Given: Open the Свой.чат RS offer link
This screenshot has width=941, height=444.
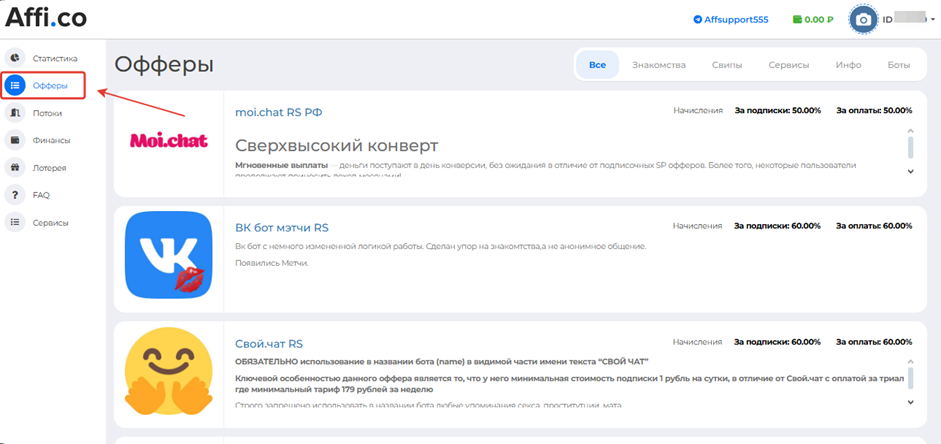Looking at the screenshot, I should click(269, 344).
